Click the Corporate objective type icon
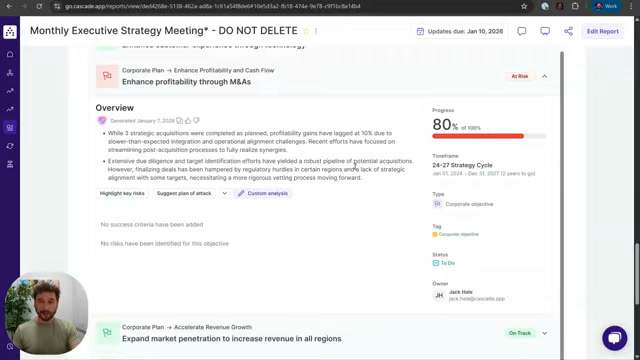Viewport: 640px width, 360px height. [x=437, y=204]
